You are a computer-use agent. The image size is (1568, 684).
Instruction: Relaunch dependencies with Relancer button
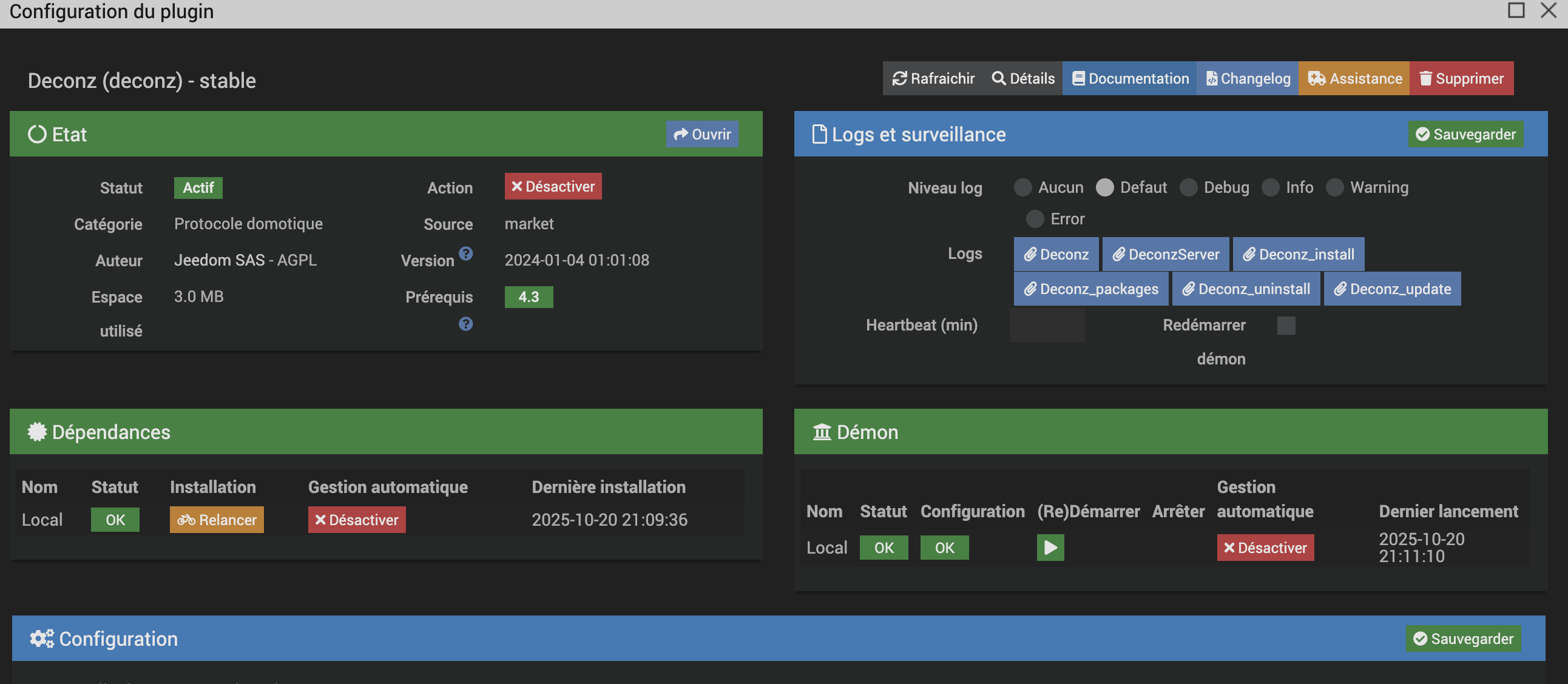pyautogui.click(x=217, y=520)
